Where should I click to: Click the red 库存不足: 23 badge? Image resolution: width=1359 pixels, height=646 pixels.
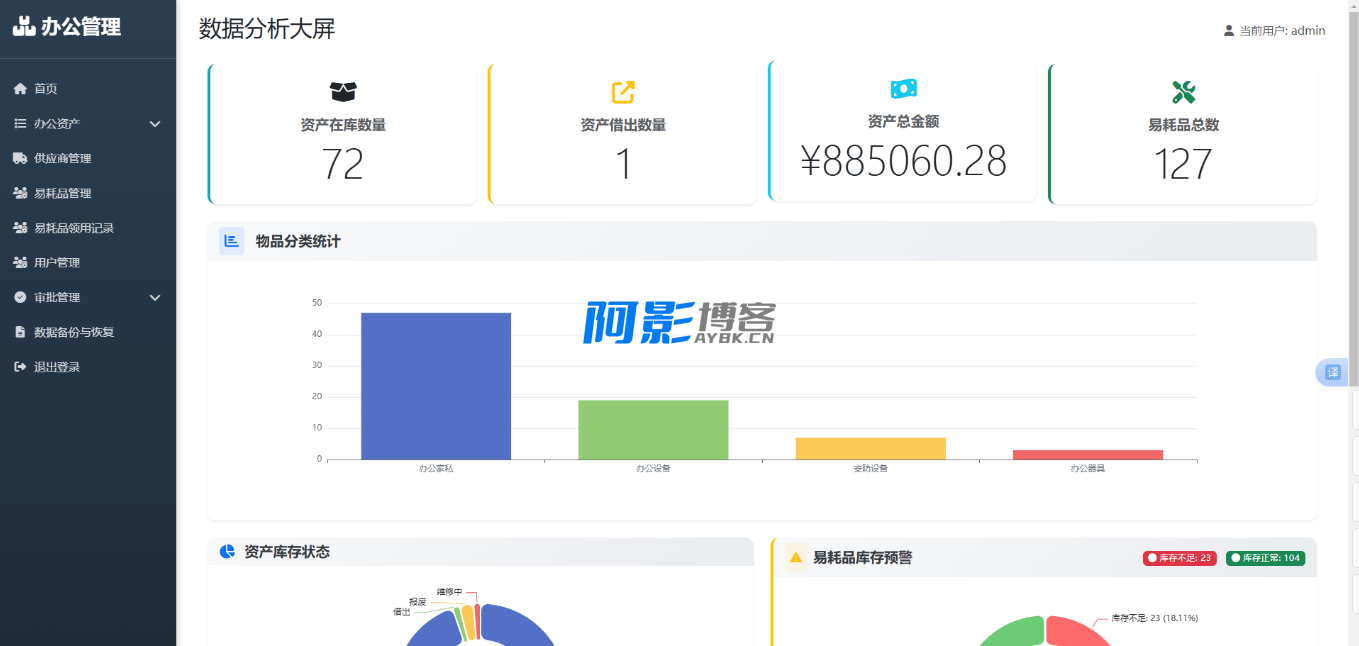tap(1179, 558)
